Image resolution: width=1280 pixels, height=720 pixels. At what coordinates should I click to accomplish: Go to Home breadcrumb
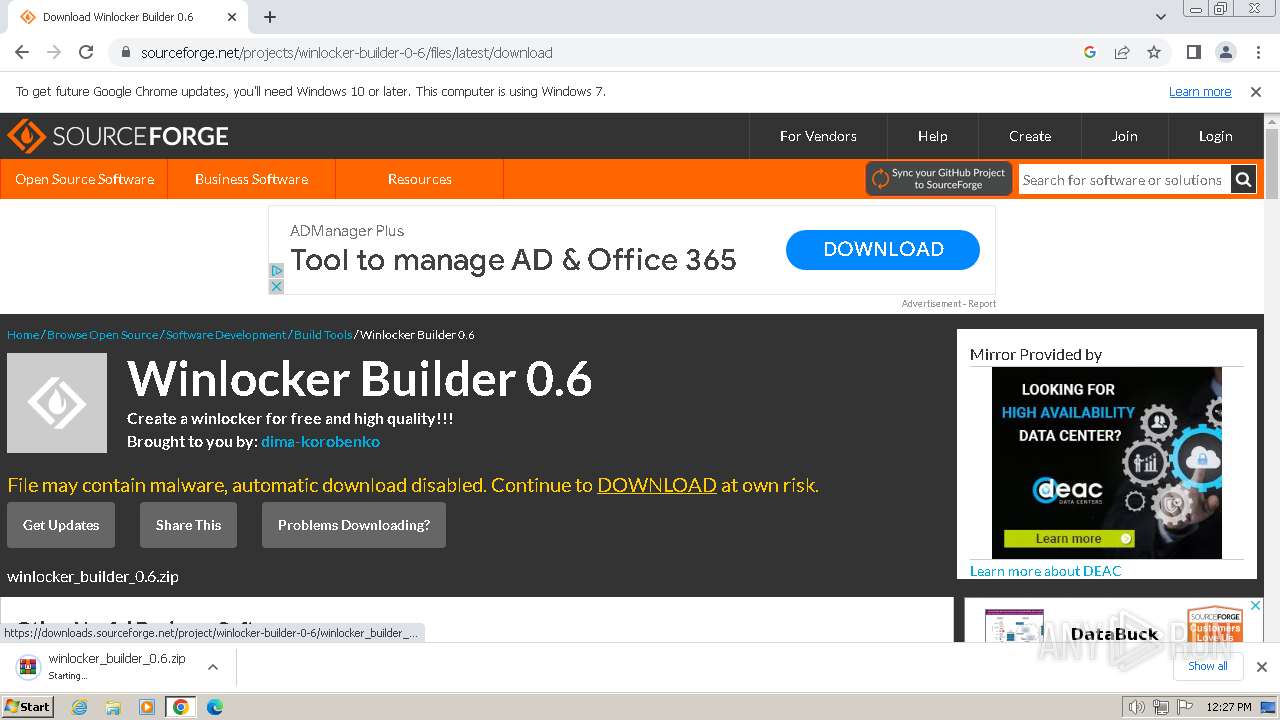(23, 335)
